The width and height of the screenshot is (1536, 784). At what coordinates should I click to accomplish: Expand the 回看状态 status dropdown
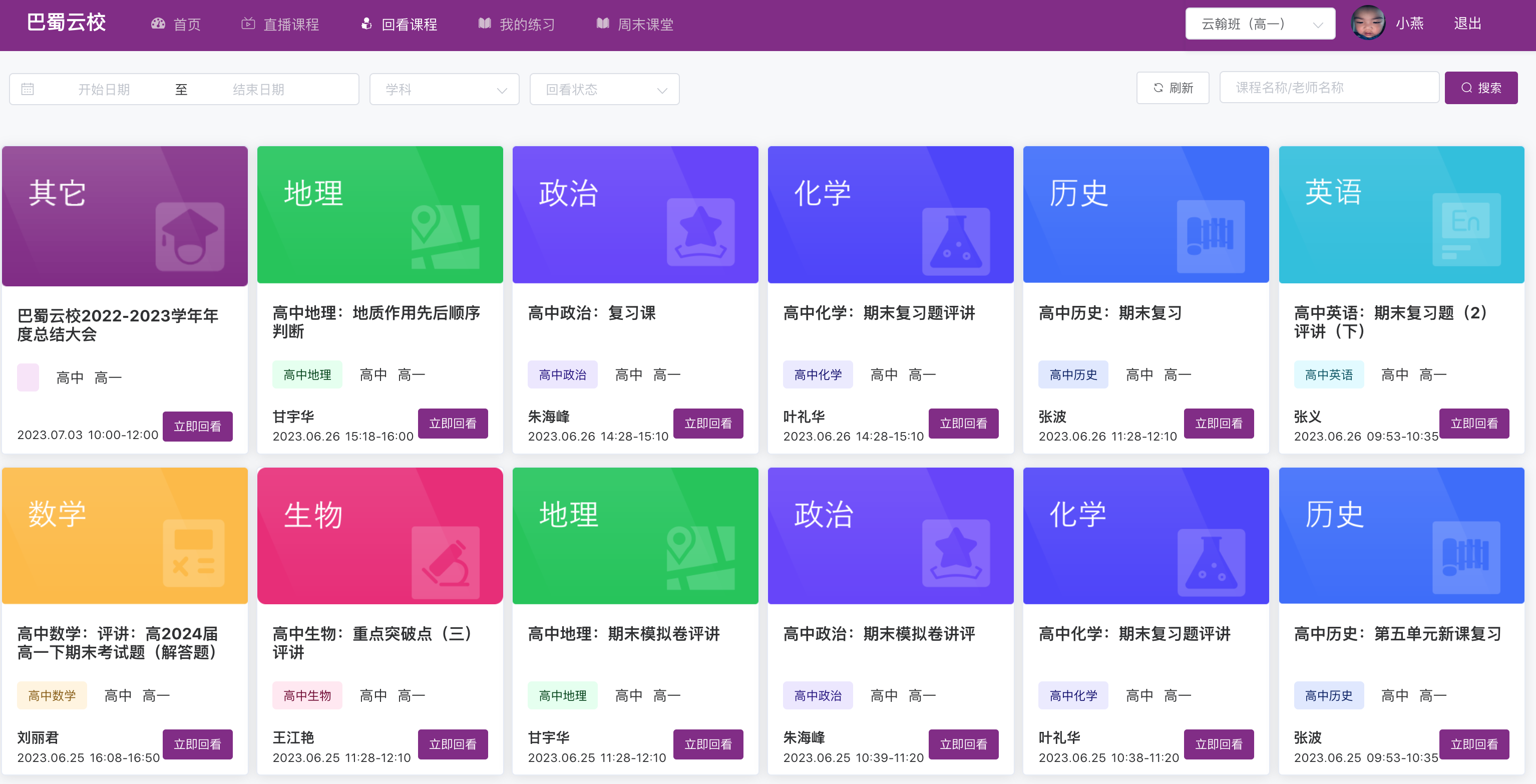[x=604, y=90]
